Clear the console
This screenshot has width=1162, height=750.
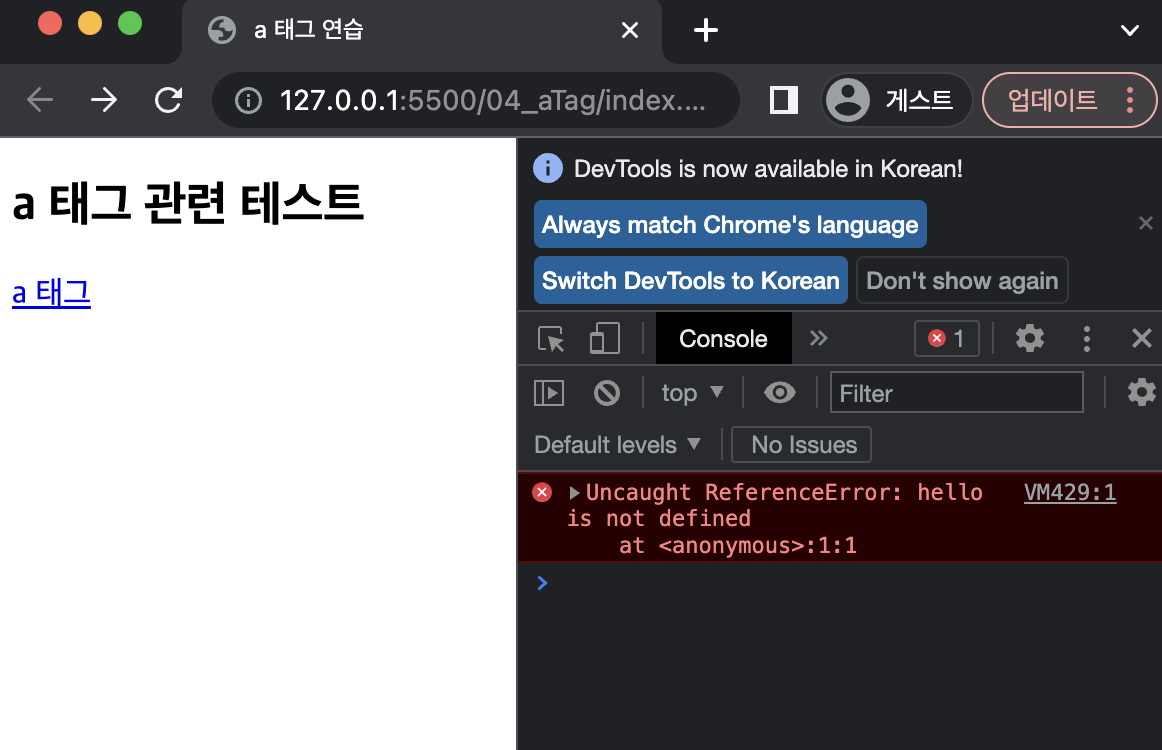click(x=607, y=393)
